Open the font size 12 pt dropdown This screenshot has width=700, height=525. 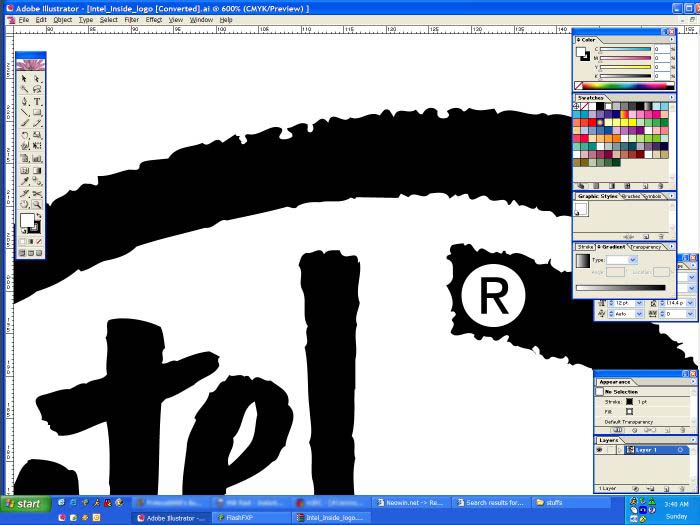[x=639, y=302]
